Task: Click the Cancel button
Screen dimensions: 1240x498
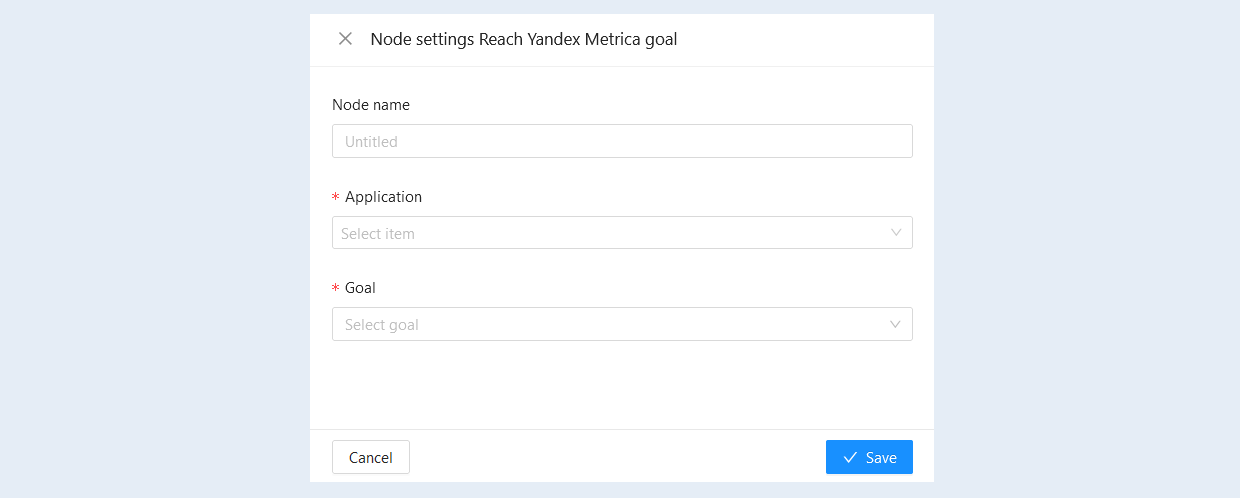Action: 371,457
